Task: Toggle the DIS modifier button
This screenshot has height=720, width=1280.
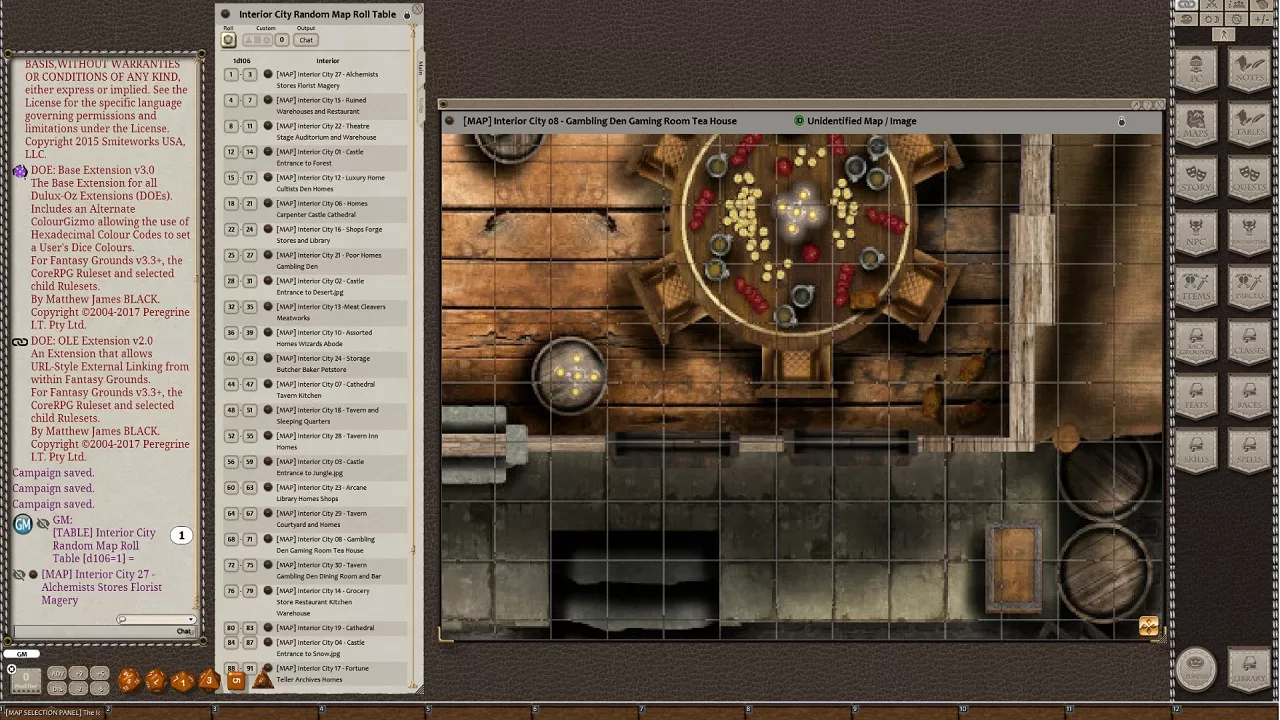Action: pyautogui.click(x=57, y=688)
